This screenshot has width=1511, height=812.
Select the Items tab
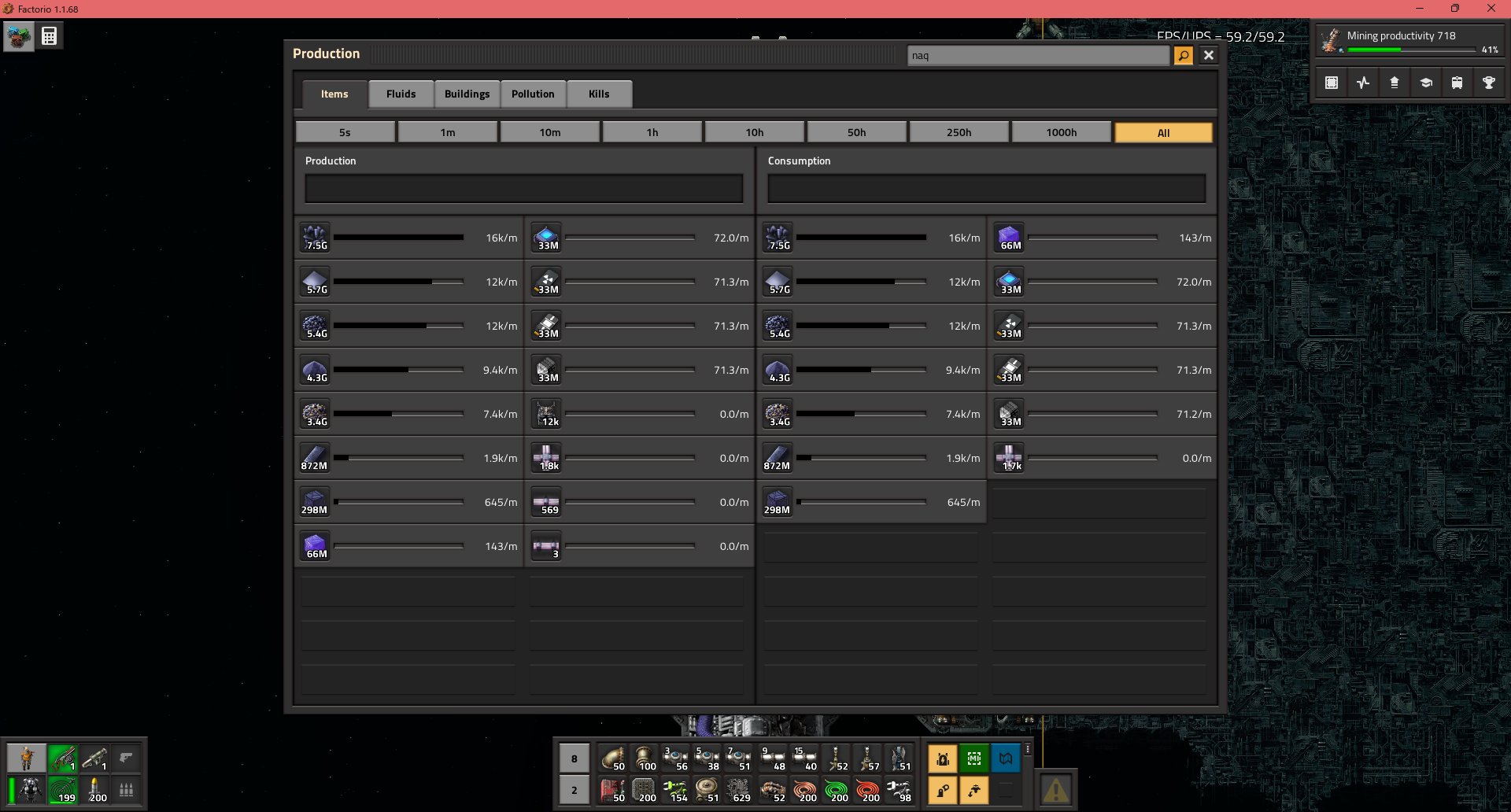pos(334,94)
